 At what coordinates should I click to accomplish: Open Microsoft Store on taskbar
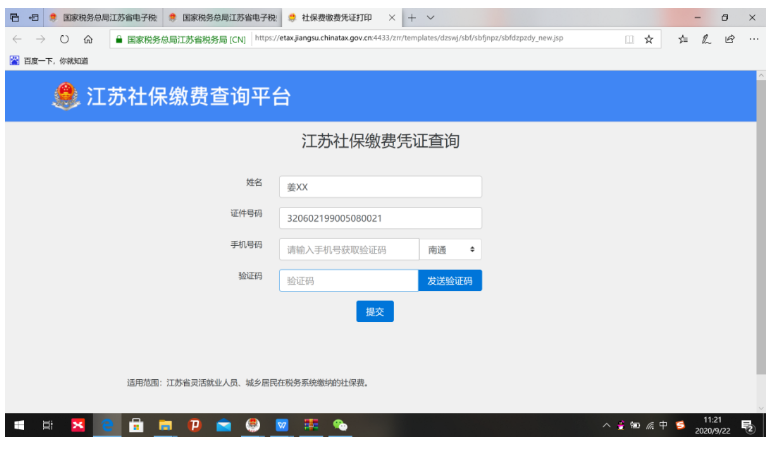pyautogui.click(x=136, y=425)
